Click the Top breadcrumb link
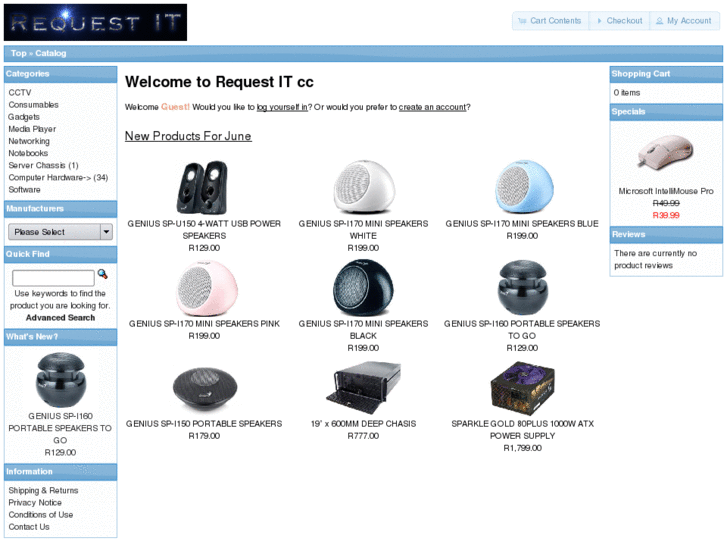 19,53
